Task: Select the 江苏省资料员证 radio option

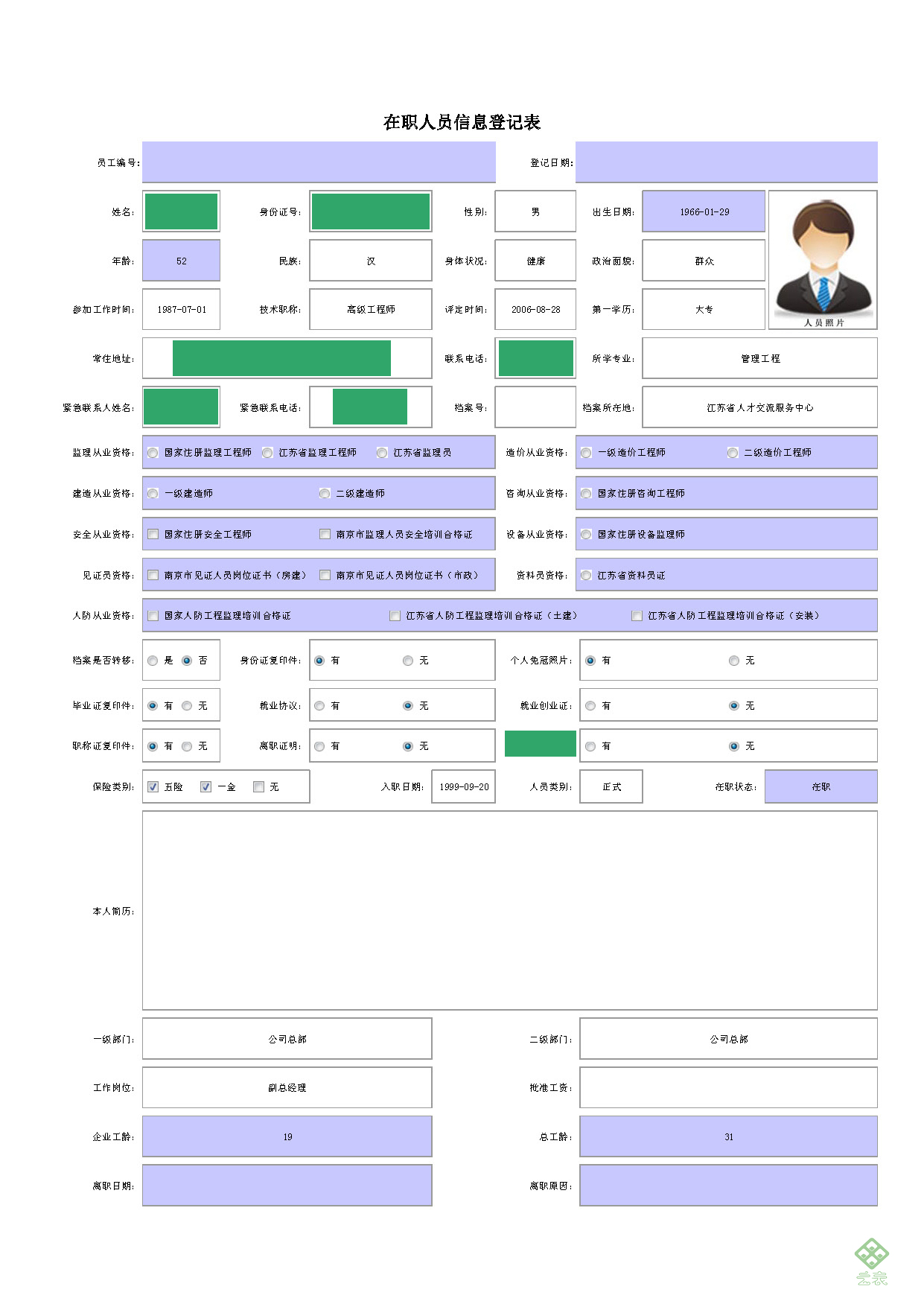Action: [x=586, y=575]
